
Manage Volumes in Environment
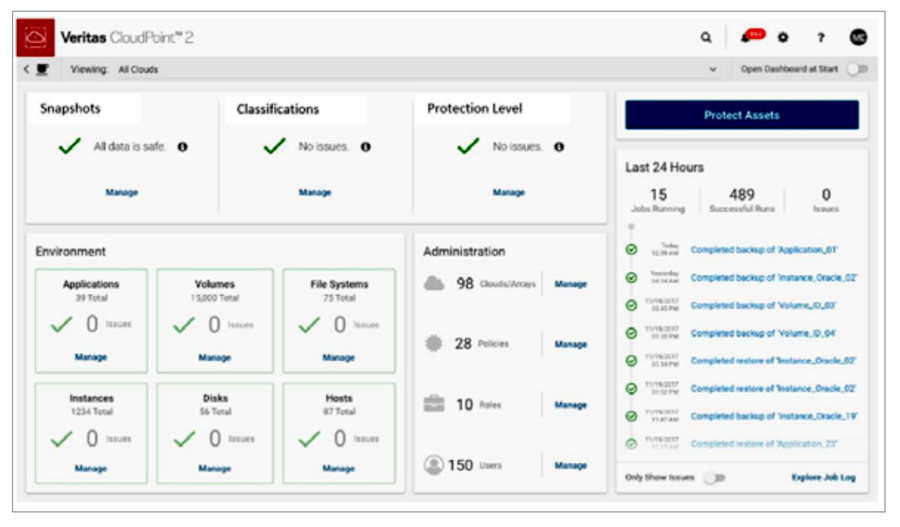(215, 358)
